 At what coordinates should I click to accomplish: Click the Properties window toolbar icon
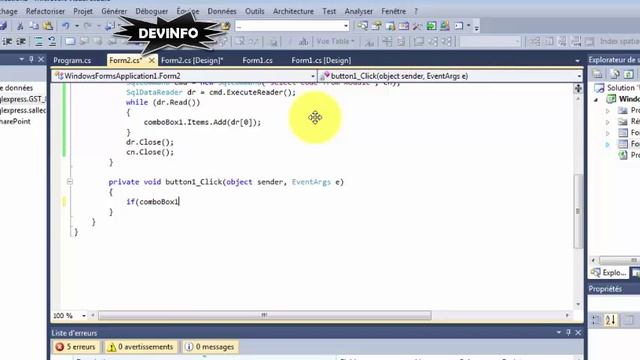pyautogui.click(x=376, y=26)
